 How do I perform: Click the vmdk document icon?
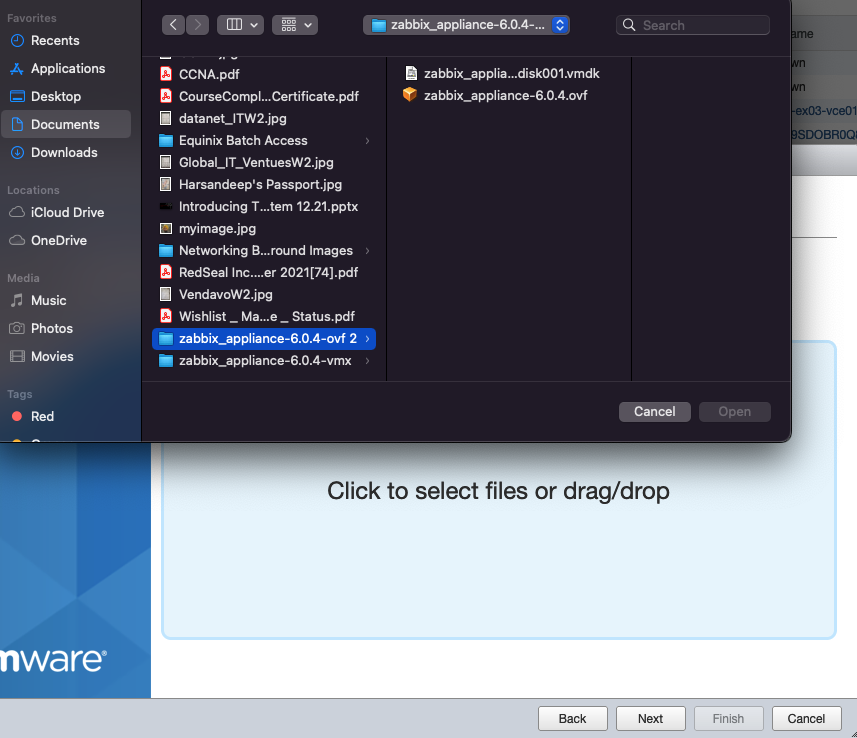[411, 73]
